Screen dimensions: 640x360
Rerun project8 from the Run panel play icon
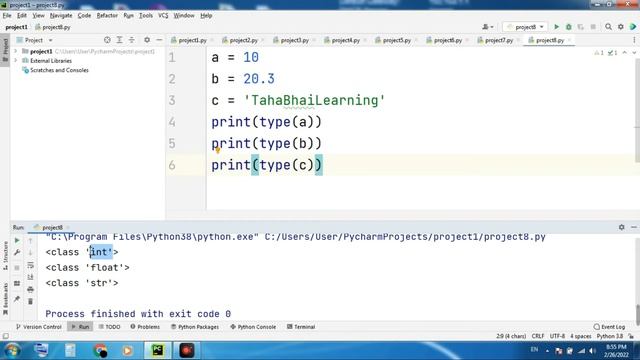pyautogui.click(x=17, y=240)
